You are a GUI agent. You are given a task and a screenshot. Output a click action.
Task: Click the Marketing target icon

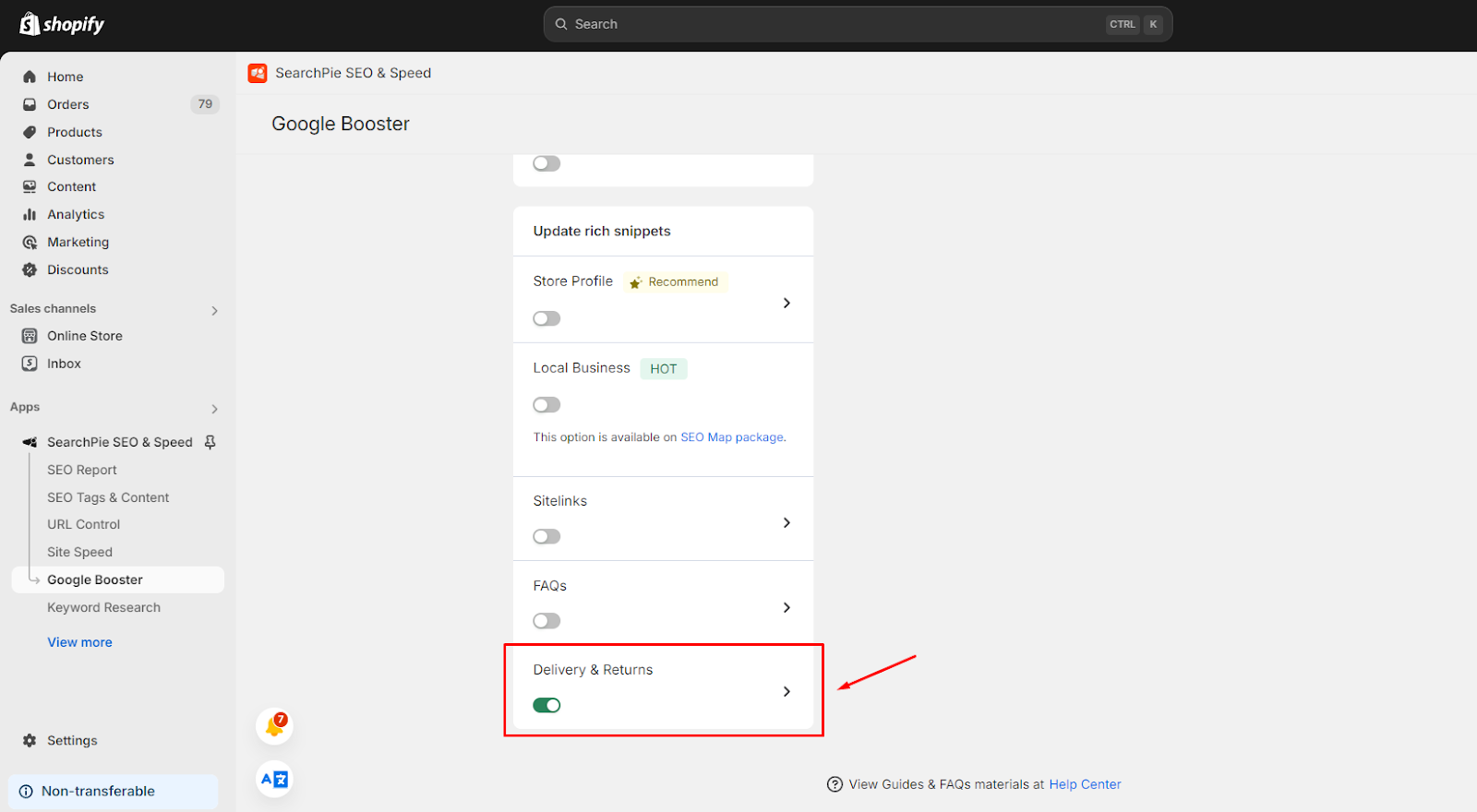tap(30, 242)
